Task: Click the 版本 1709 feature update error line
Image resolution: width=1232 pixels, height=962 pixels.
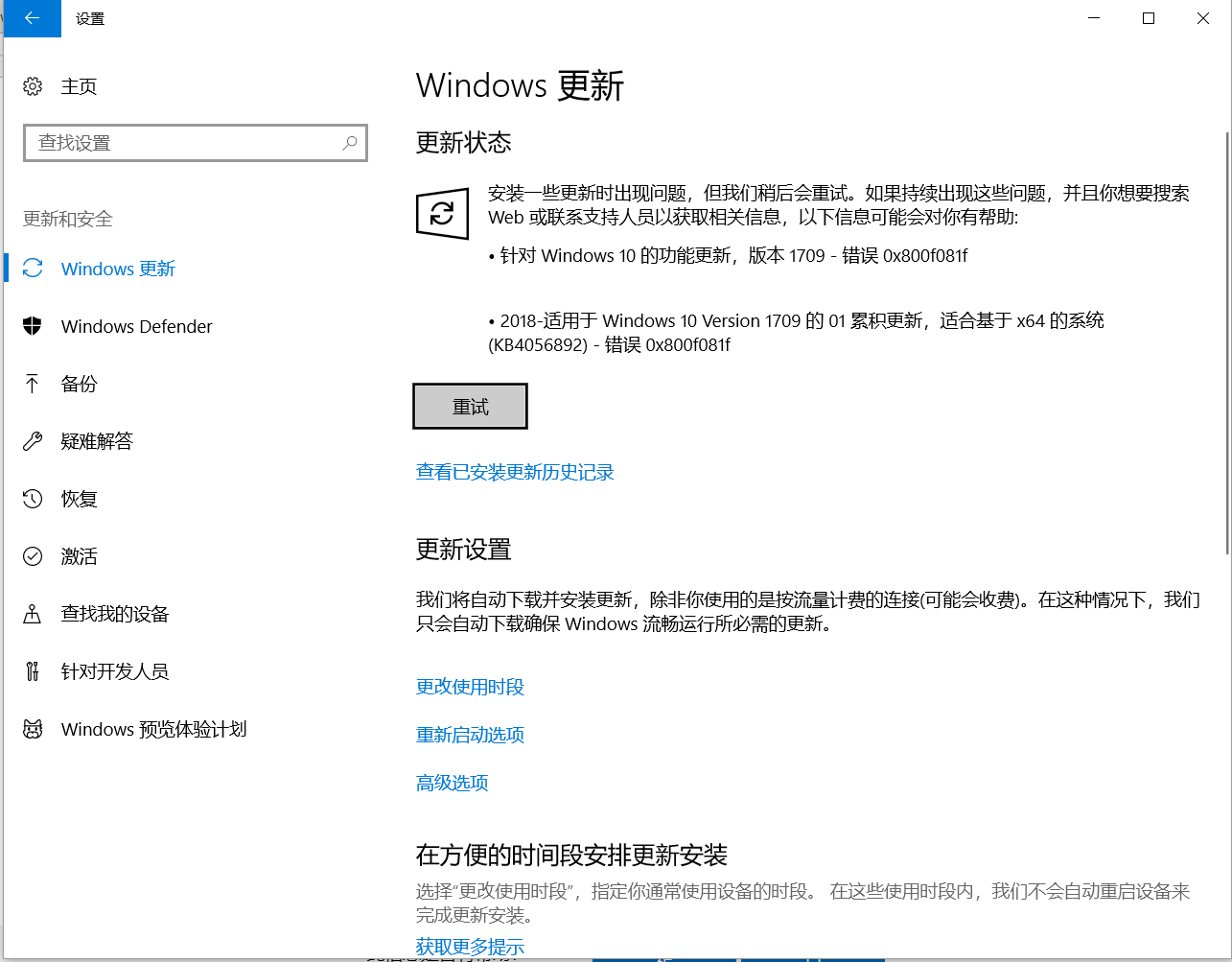Action: (728, 256)
